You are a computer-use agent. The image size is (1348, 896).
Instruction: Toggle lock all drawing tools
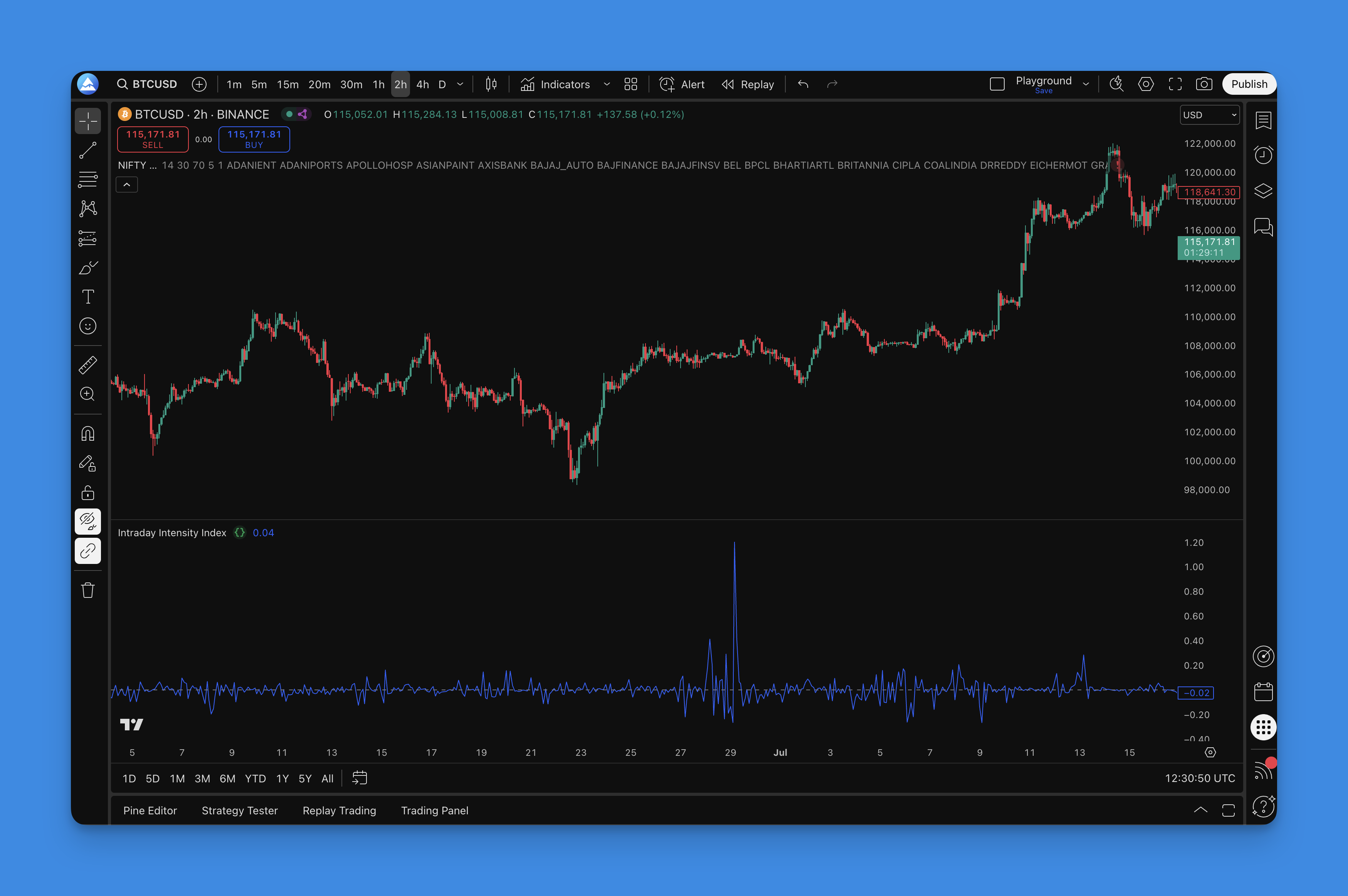point(87,493)
